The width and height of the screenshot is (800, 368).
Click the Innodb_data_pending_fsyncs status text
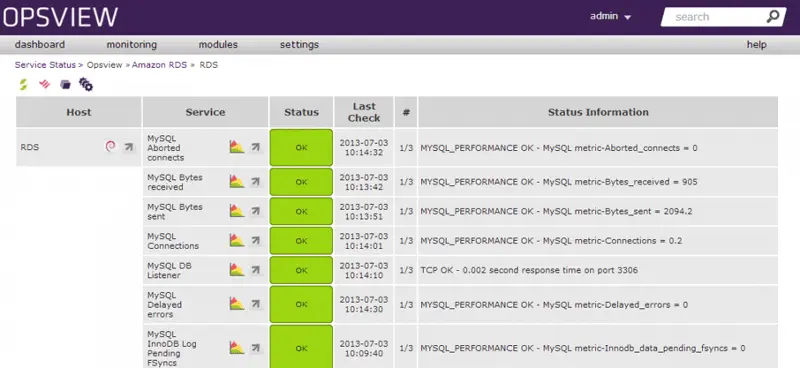point(583,348)
